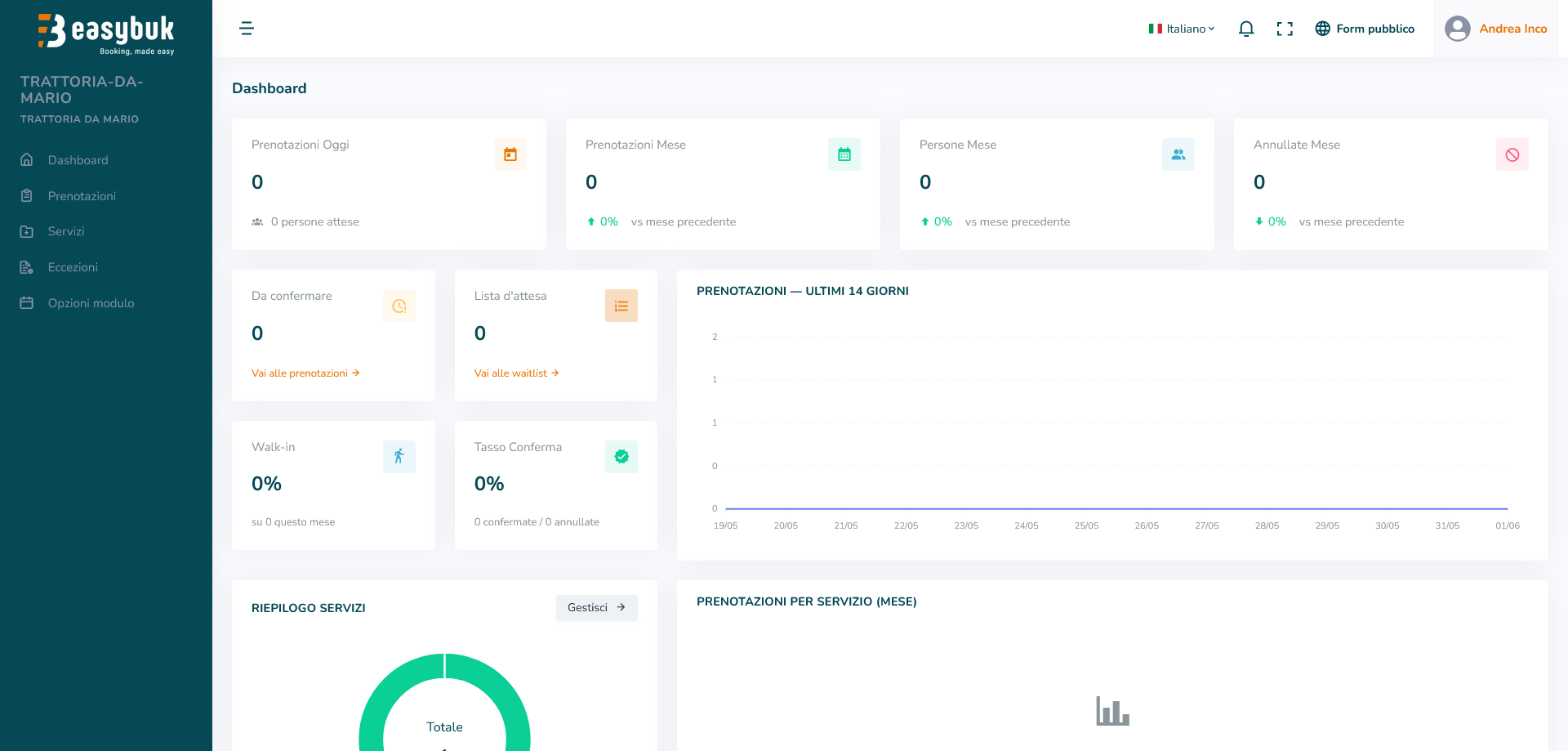
Task: Click the walking person icon on Walk-in
Action: pyautogui.click(x=399, y=457)
